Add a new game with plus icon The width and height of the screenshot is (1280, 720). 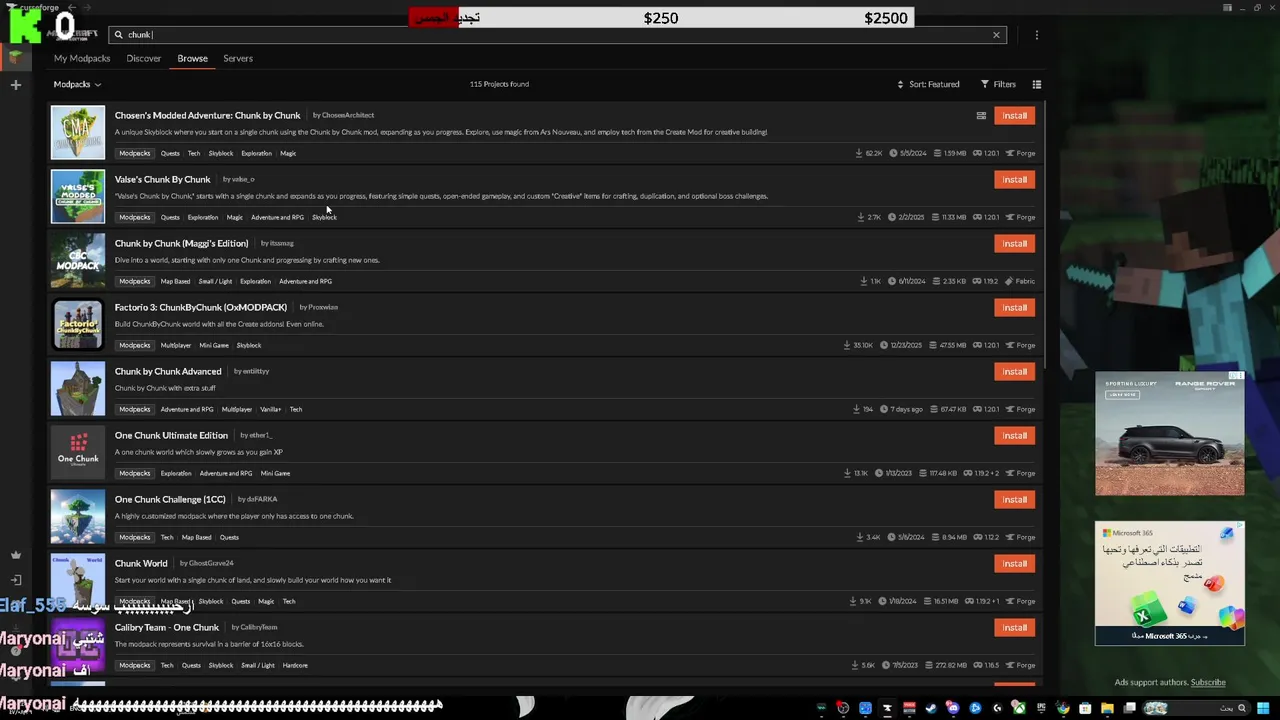[x=15, y=85]
